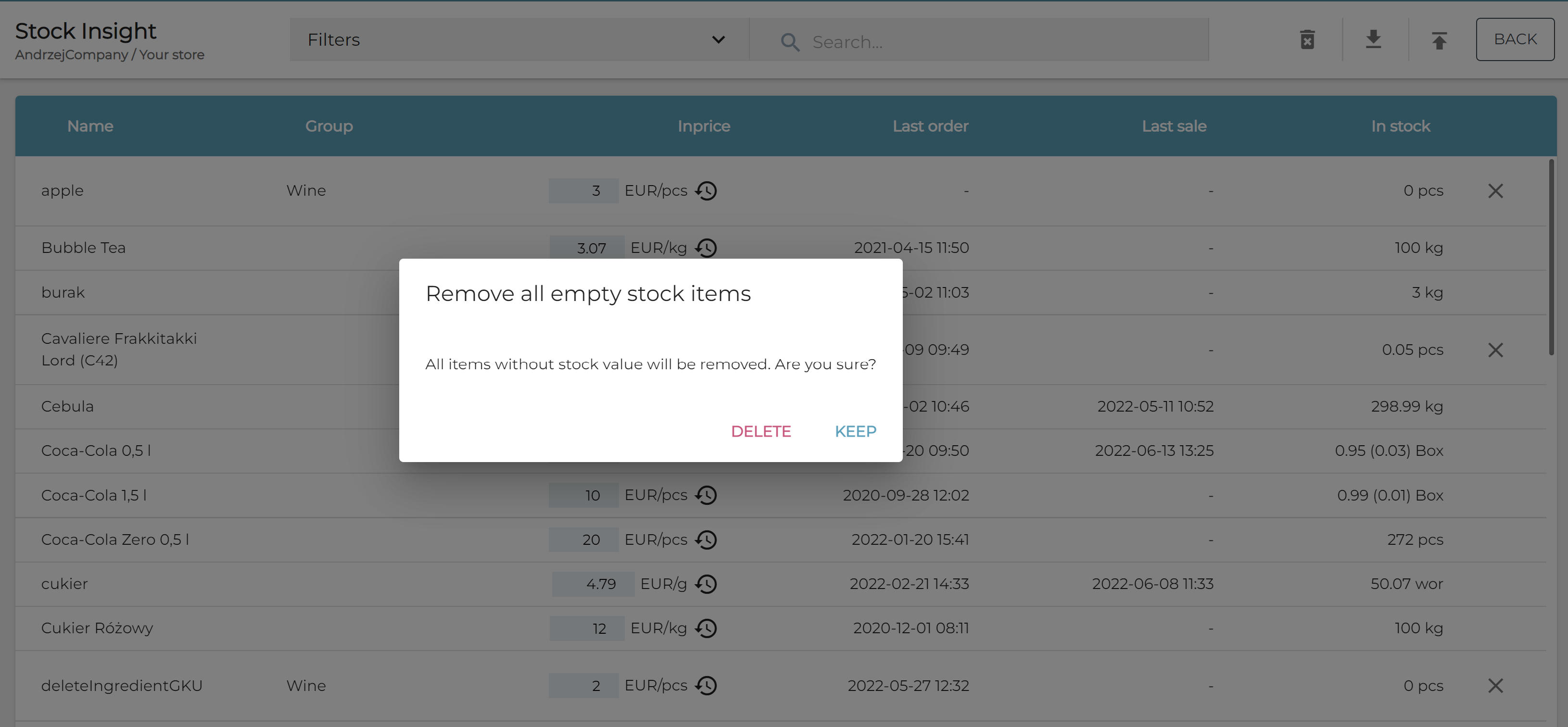Sort the table by the In stock header
This screenshot has height=727, width=1568.
1400,126
